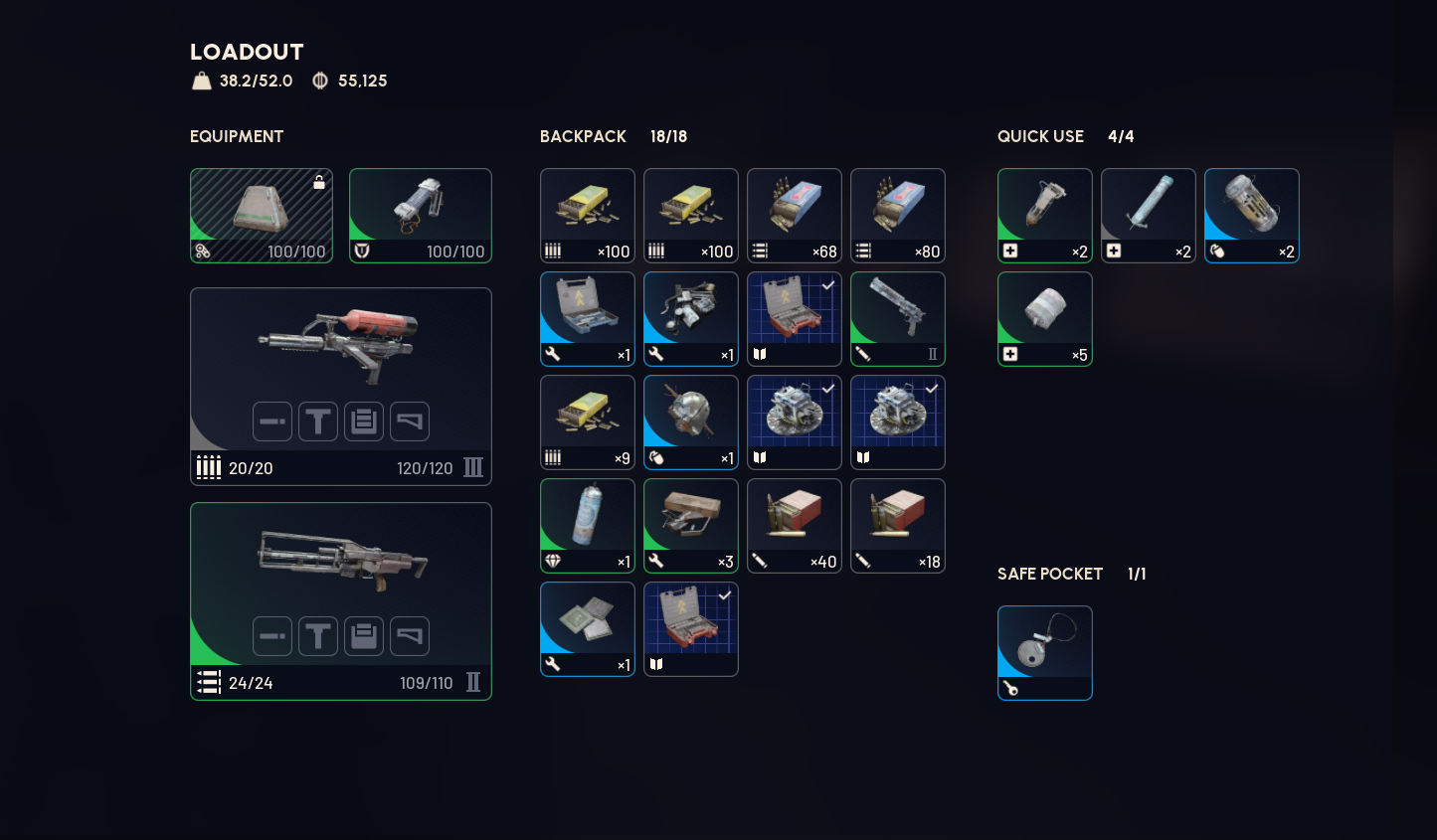Image resolution: width=1437 pixels, height=840 pixels.
Task: Select the ammo stack with x68 count
Action: pyautogui.click(x=795, y=216)
